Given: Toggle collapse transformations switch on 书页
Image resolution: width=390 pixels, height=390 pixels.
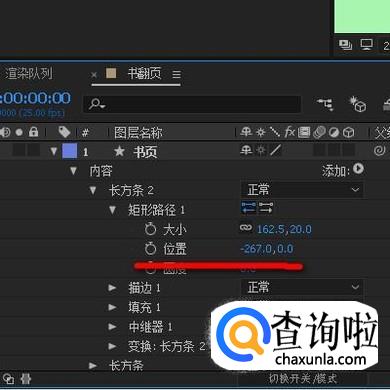Looking at the screenshot, I should (x=261, y=151).
